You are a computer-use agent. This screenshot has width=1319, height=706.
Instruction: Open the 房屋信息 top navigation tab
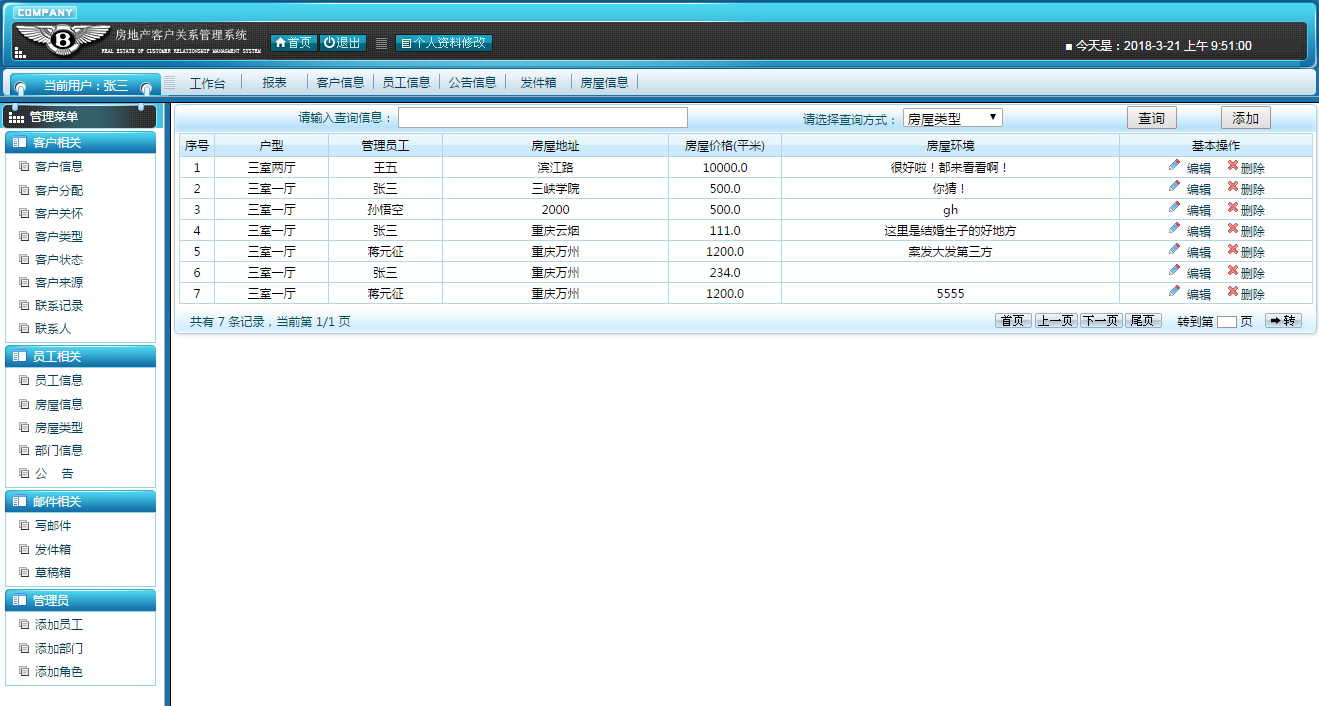pos(604,83)
